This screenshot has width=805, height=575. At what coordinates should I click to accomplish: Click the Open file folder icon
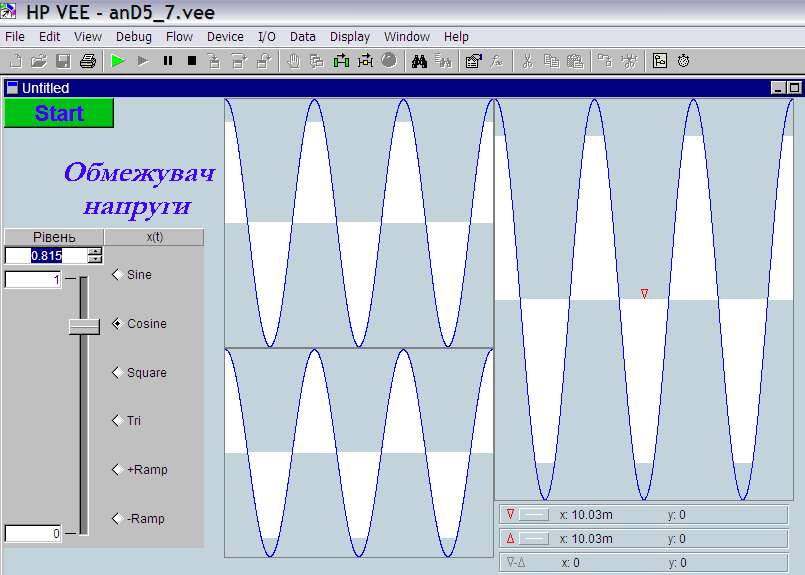click(x=39, y=61)
